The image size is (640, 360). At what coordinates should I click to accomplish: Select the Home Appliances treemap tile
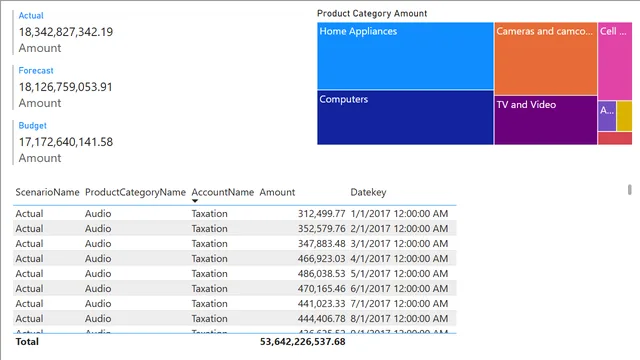[x=405, y=56]
